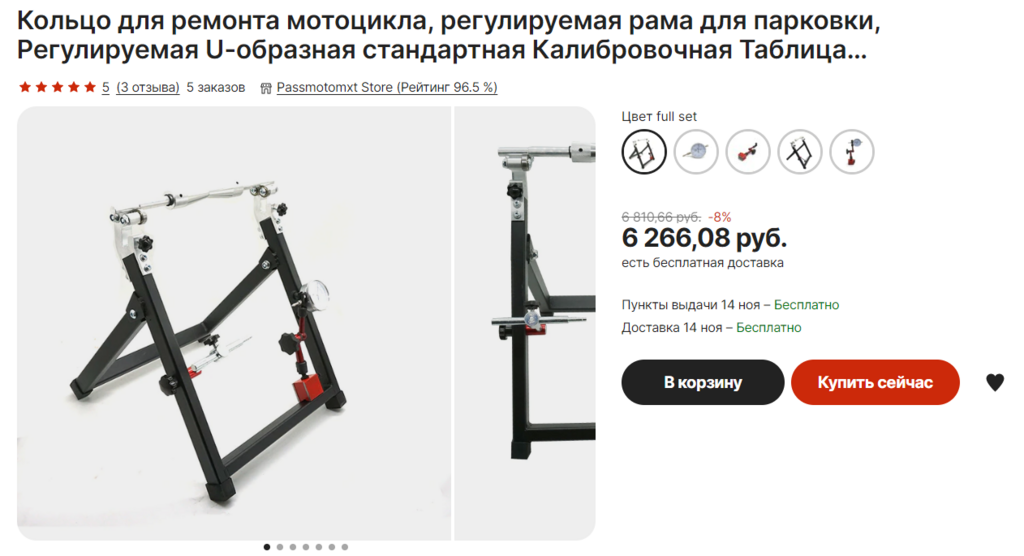The width and height of the screenshot is (1024, 556).
Task: Jump to the last gallery pagination dot
Action: pyautogui.click(x=345, y=547)
